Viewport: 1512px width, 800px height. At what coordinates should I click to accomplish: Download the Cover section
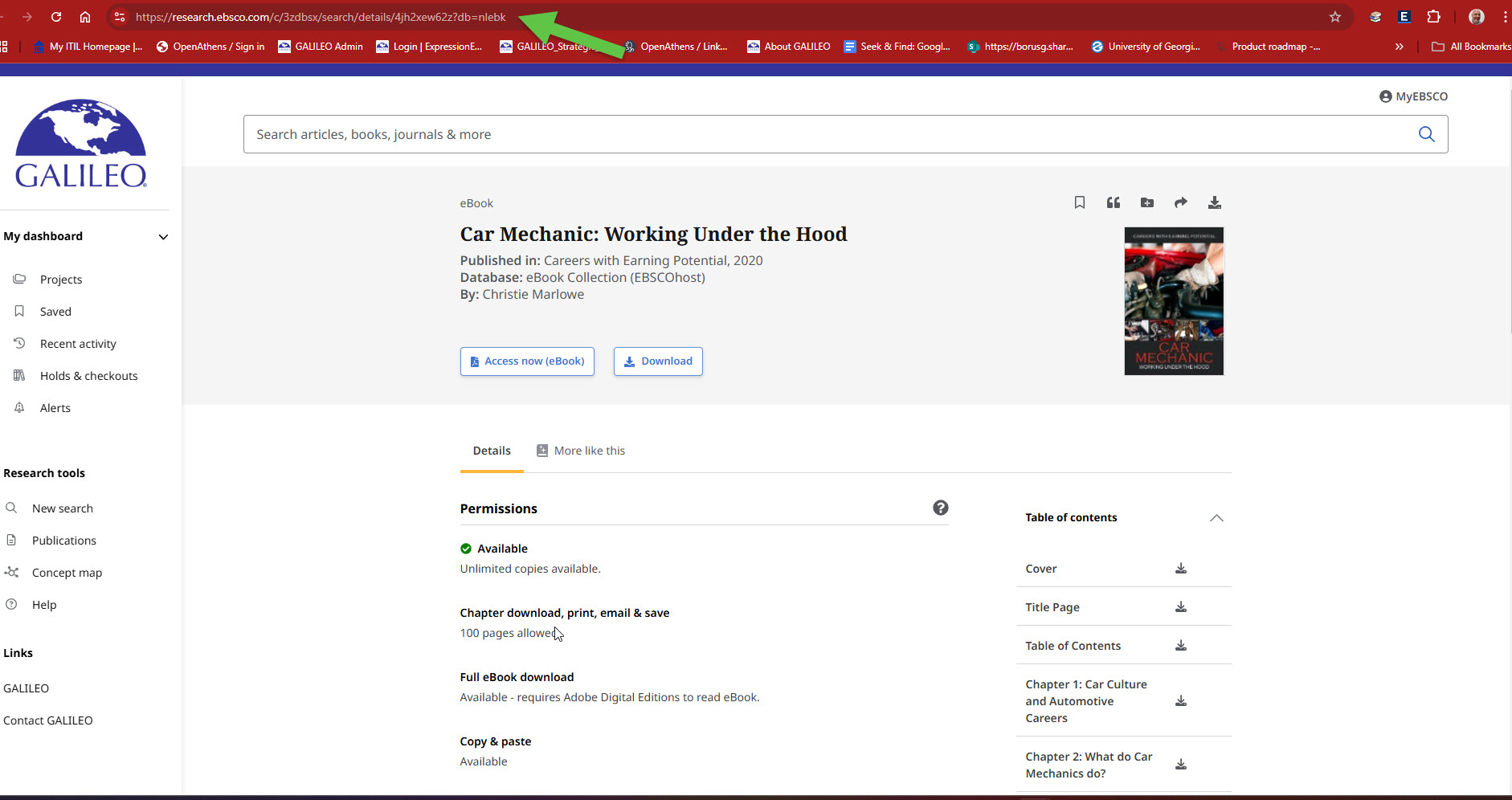coord(1180,569)
